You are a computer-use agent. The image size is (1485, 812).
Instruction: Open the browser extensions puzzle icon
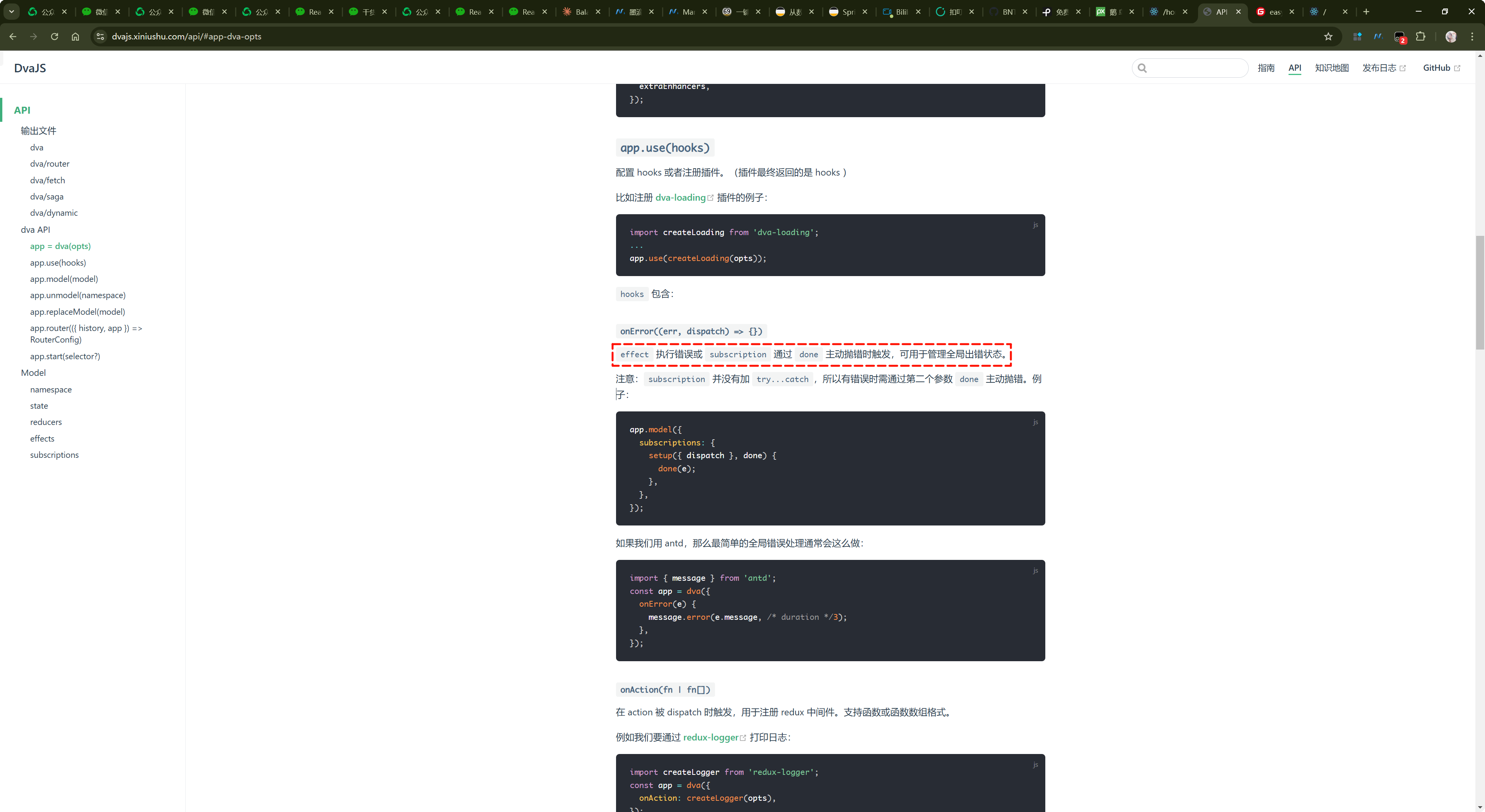(1420, 36)
